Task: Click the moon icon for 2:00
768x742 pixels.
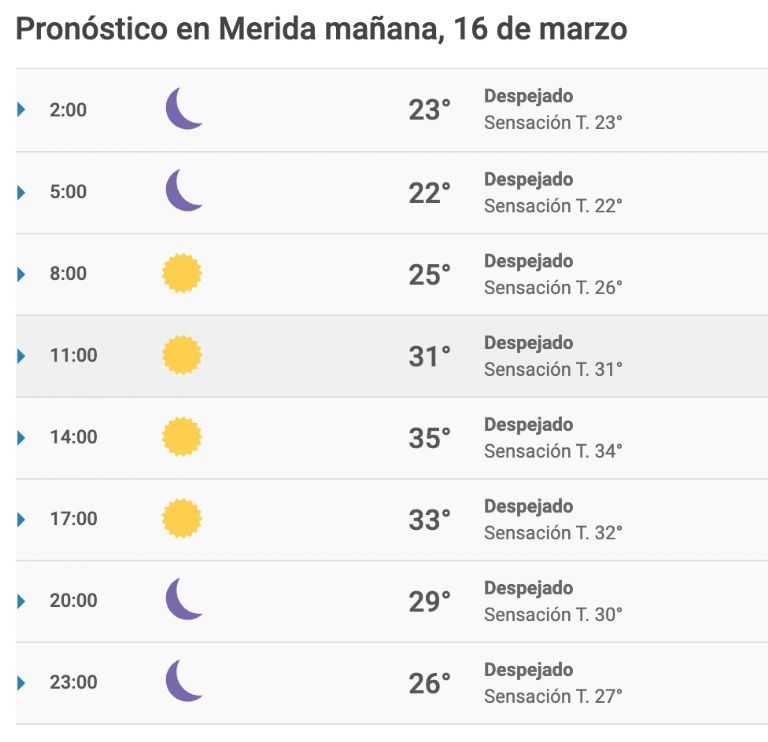Action: pyautogui.click(x=184, y=108)
